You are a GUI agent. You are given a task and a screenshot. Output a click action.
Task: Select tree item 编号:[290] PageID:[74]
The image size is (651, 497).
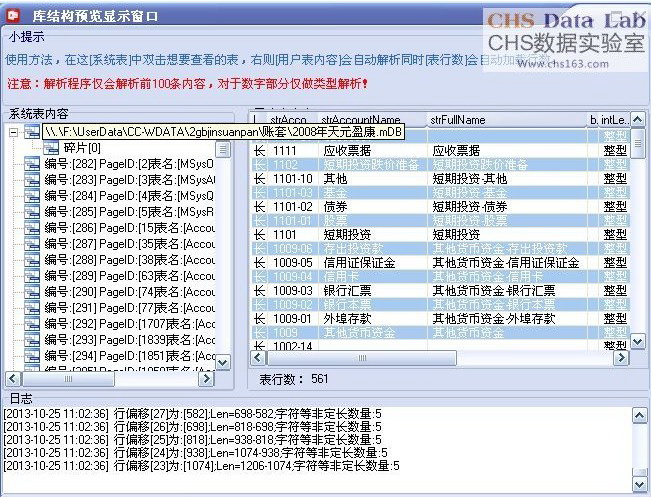[x=129, y=292]
